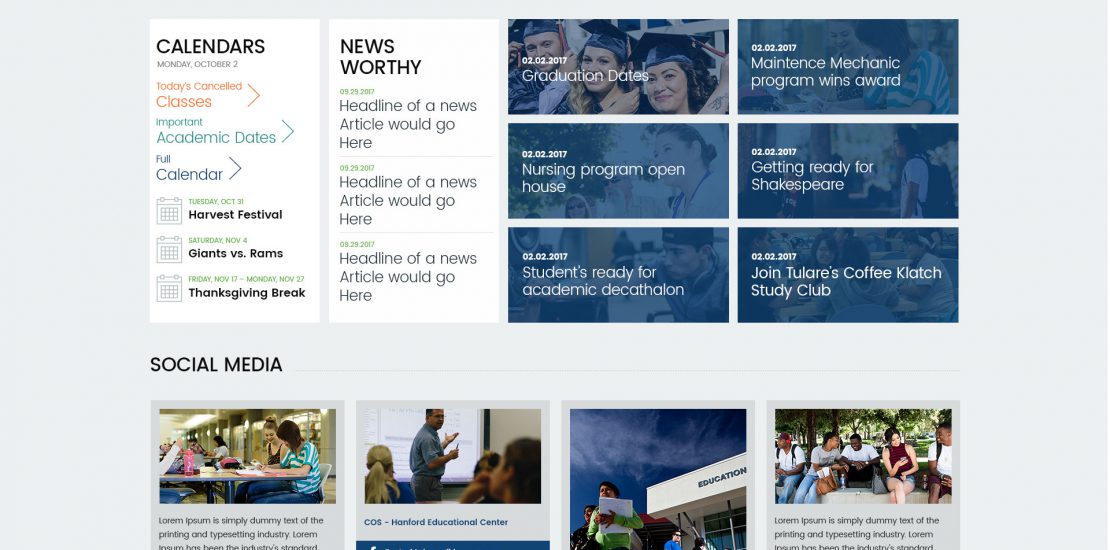Viewport: 1110px width, 550px height.
Task: Click the SATURDAY, NOV 4 date label
Action: pos(217,241)
